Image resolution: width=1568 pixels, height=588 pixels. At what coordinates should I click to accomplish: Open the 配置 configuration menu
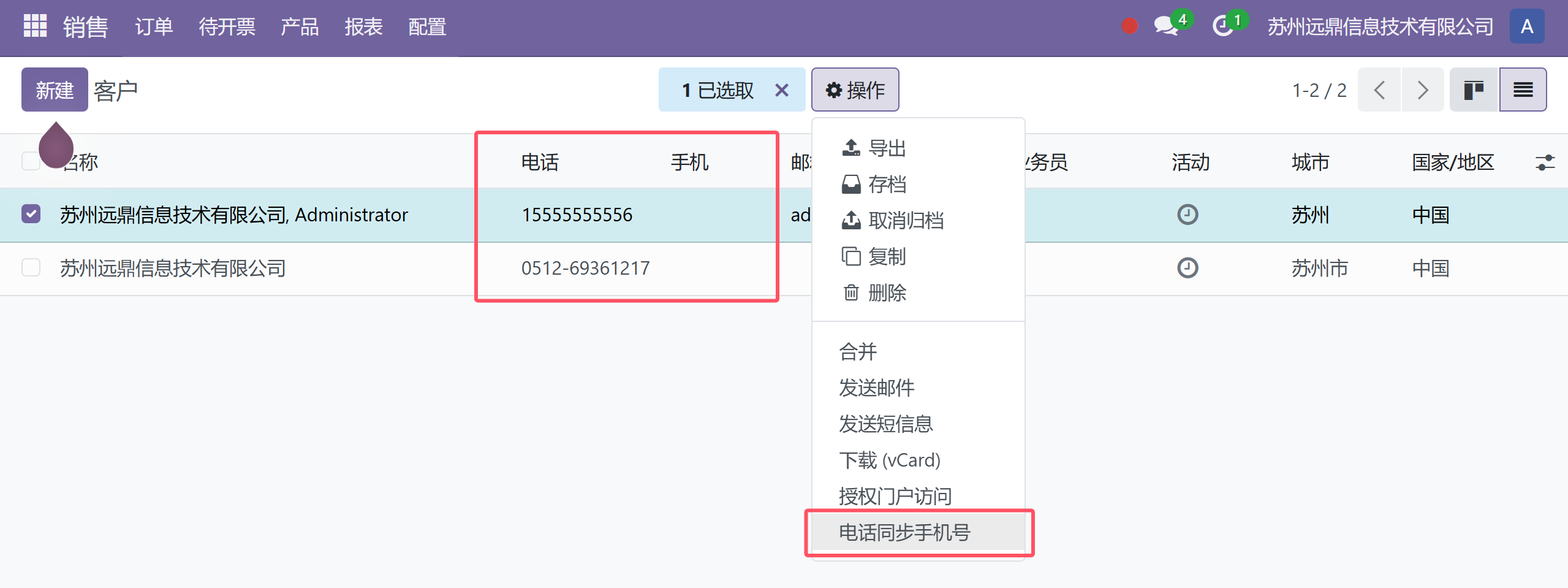[427, 27]
